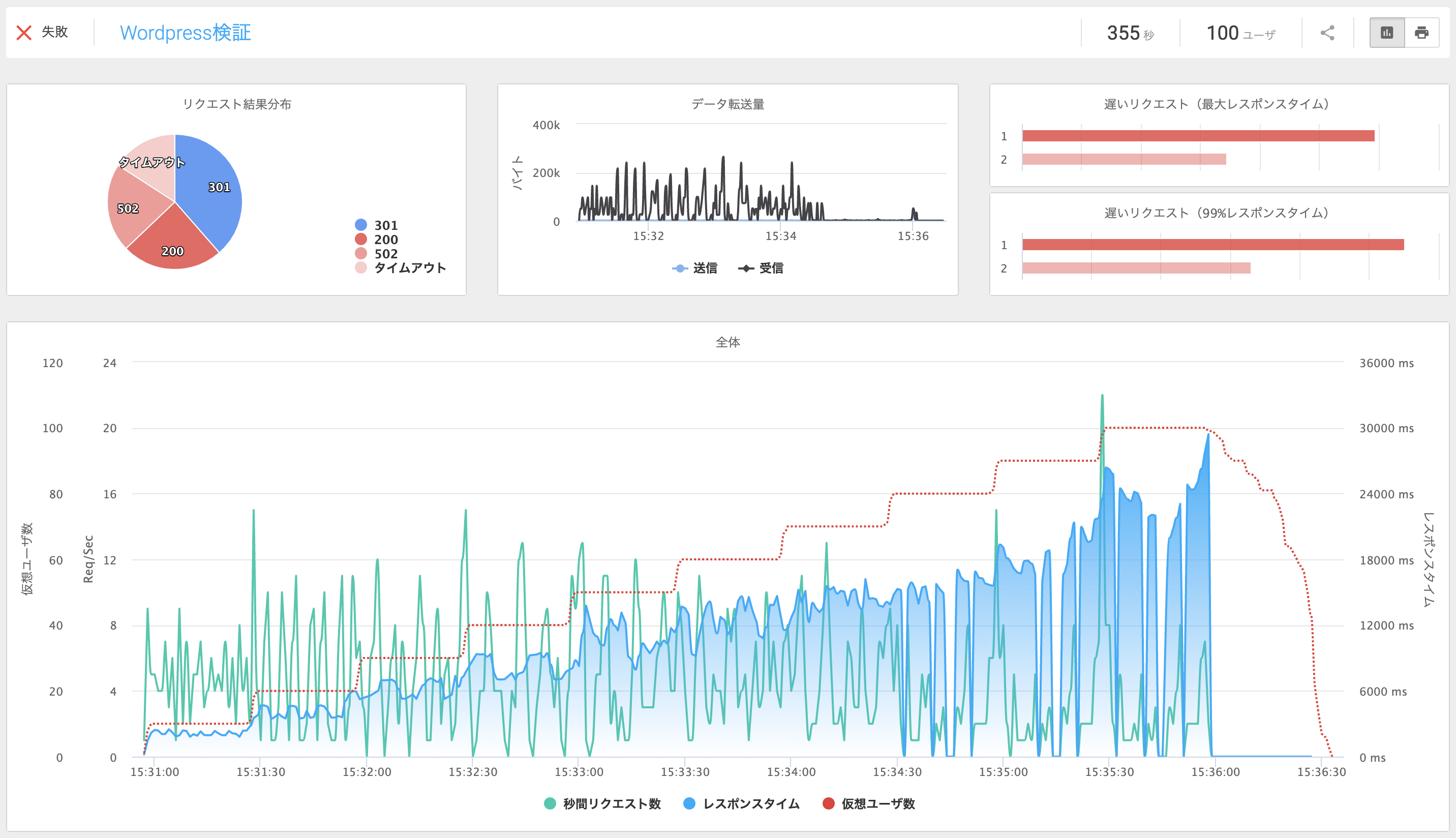Viewport: 1456px width, 838px height.
Task: Click the print icon button
Action: [x=1421, y=33]
